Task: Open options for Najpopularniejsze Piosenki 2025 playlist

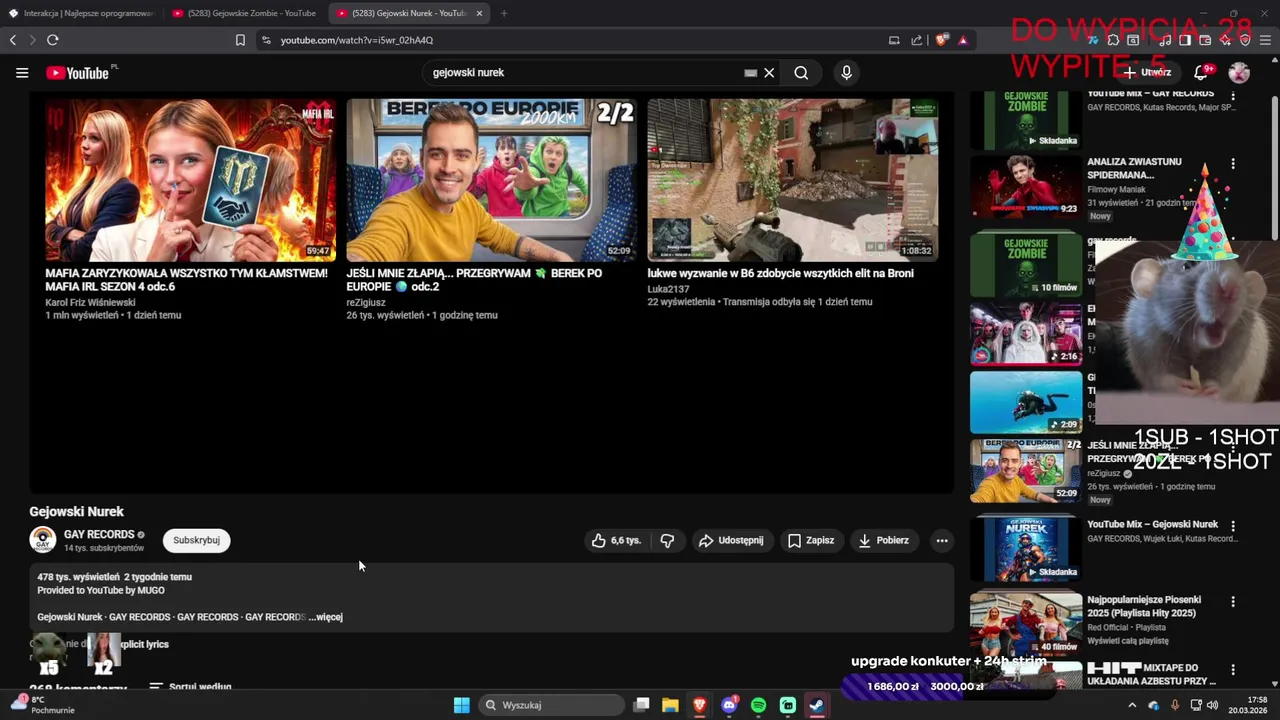Action: pyautogui.click(x=1232, y=601)
